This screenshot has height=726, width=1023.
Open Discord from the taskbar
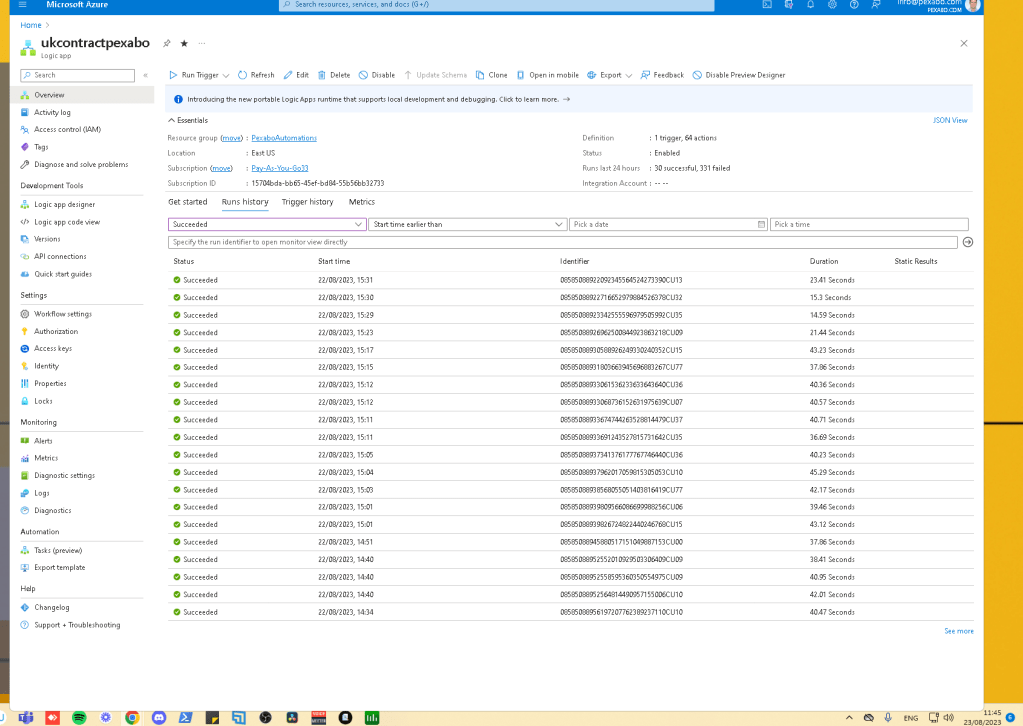tap(159, 718)
